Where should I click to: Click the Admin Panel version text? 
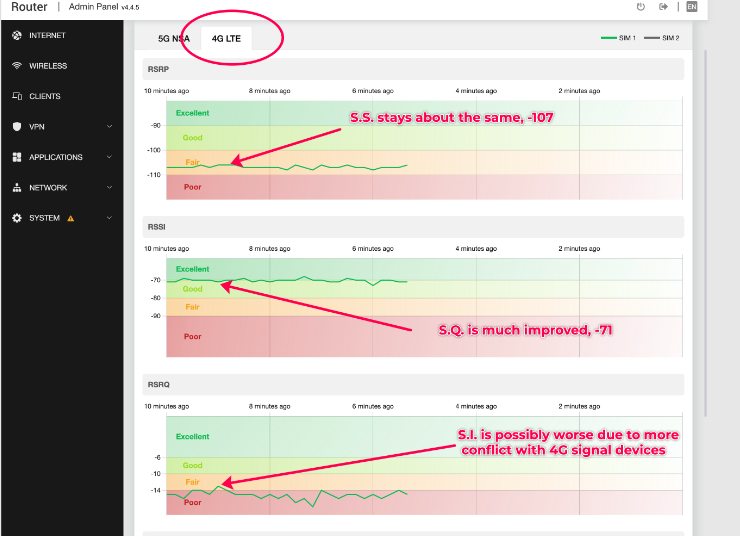point(104,7)
